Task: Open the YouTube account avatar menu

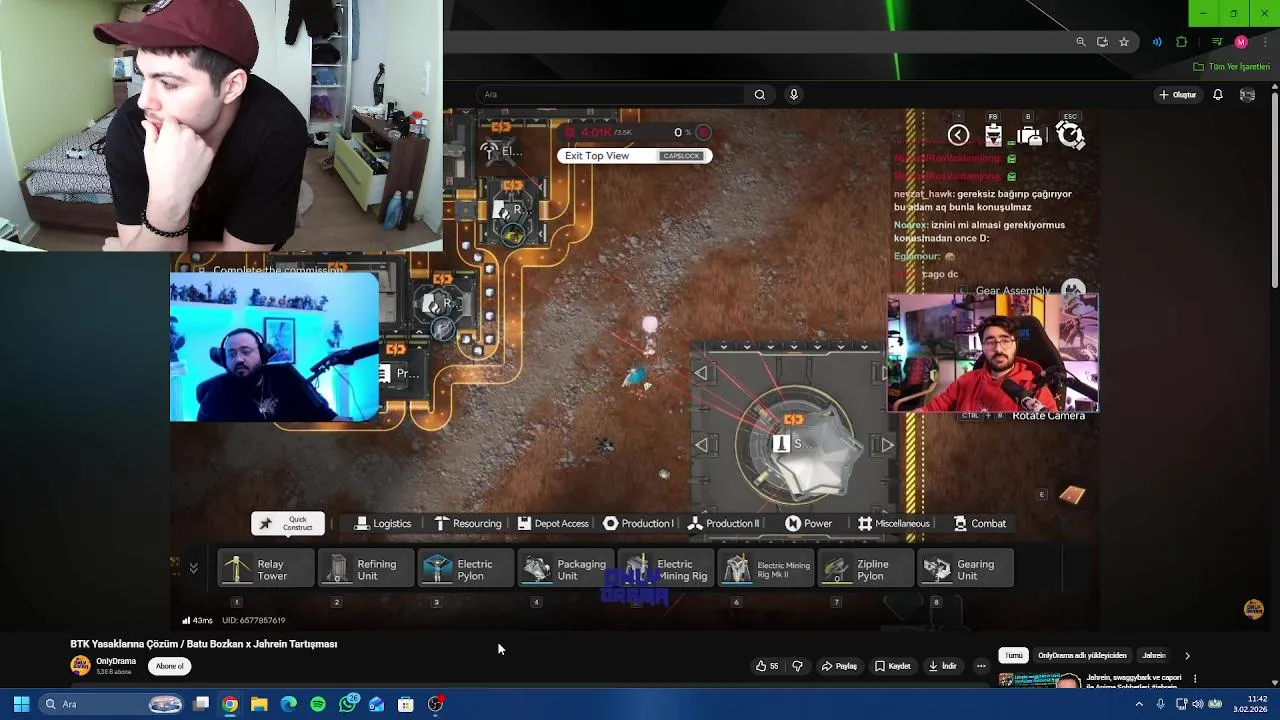Action: (1247, 95)
